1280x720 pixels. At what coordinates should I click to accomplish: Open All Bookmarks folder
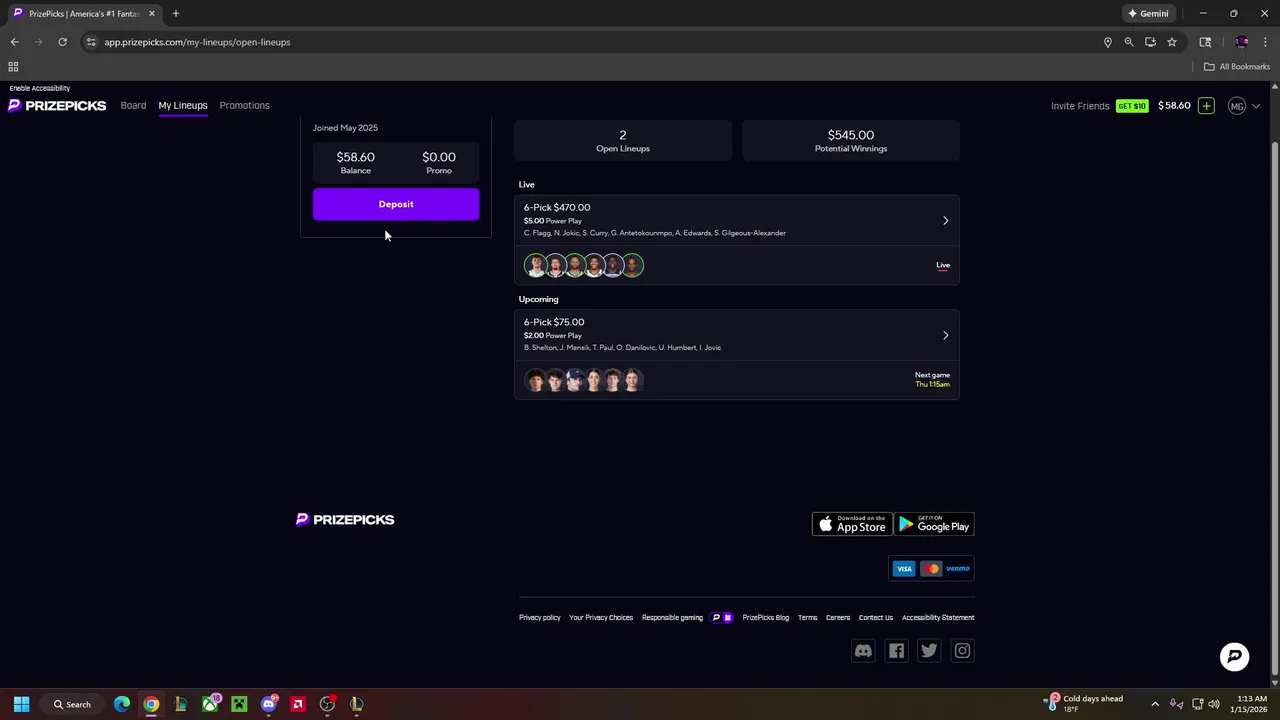click(x=1237, y=67)
